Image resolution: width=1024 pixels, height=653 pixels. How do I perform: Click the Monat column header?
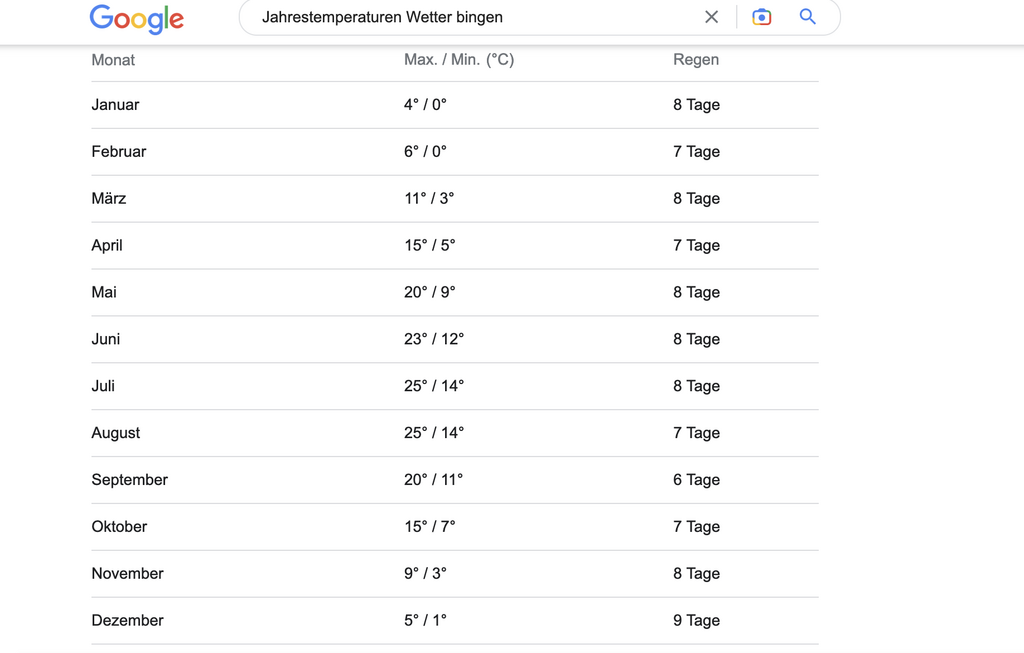[x=113, y=60]
